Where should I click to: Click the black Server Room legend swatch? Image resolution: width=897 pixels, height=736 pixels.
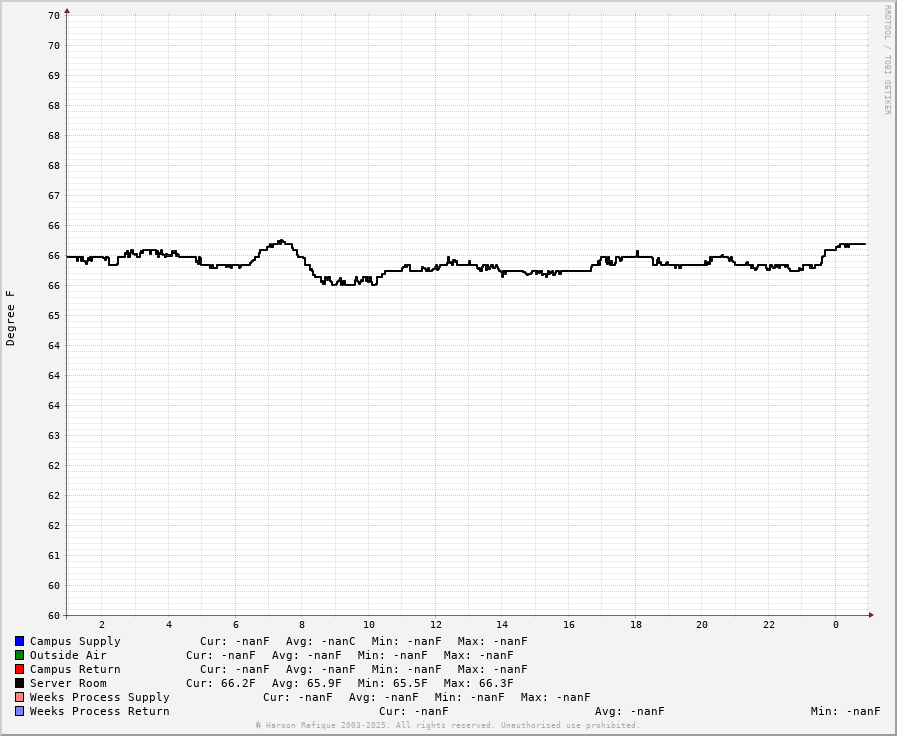click(19, 683)
